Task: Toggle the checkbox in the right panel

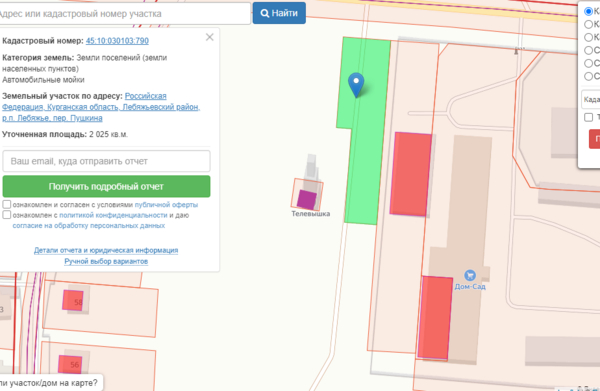Action: click(589, 117)
